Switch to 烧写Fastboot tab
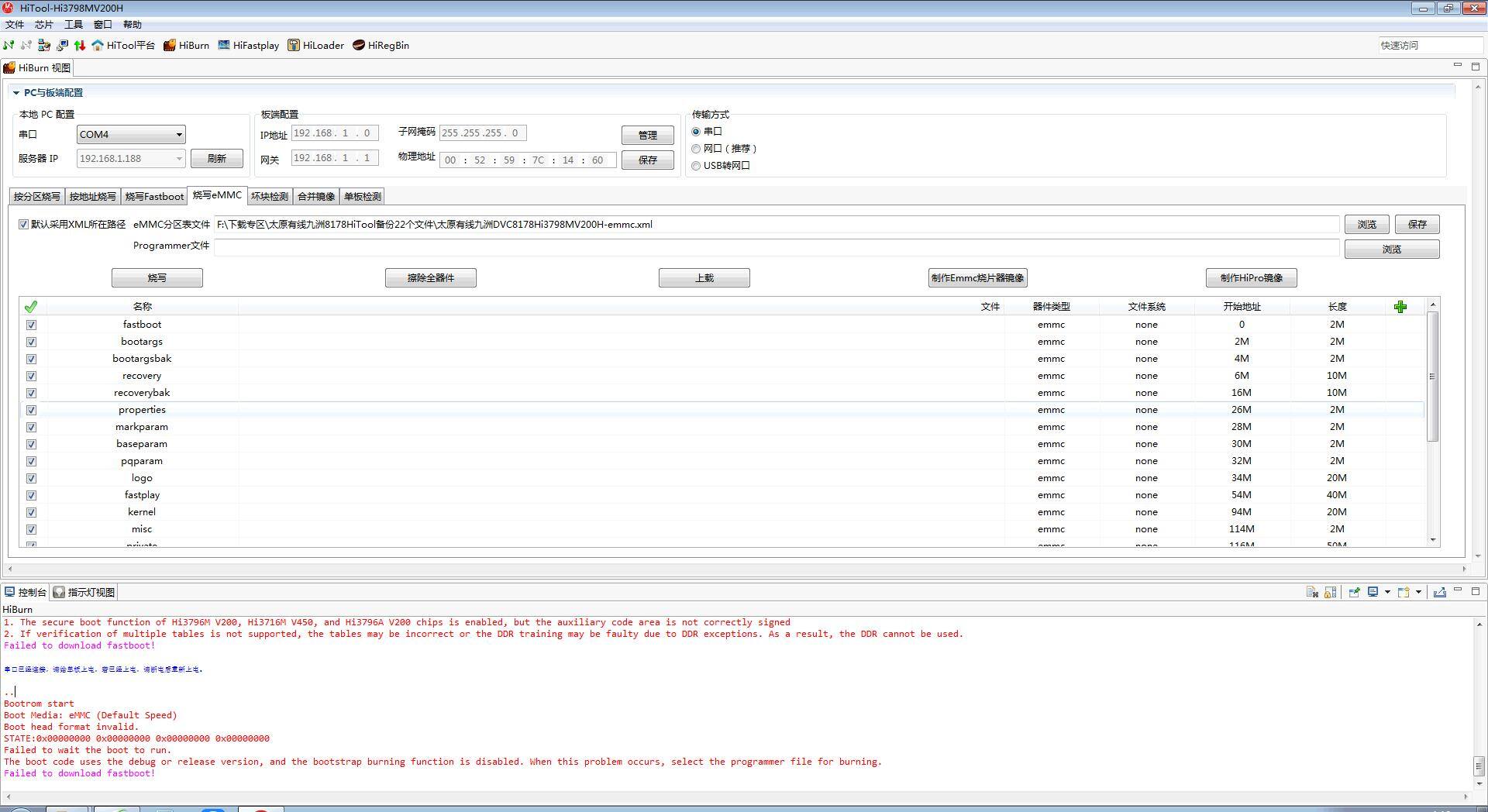This screenshot has width=1488, height=812. click(x=154, y=197)
